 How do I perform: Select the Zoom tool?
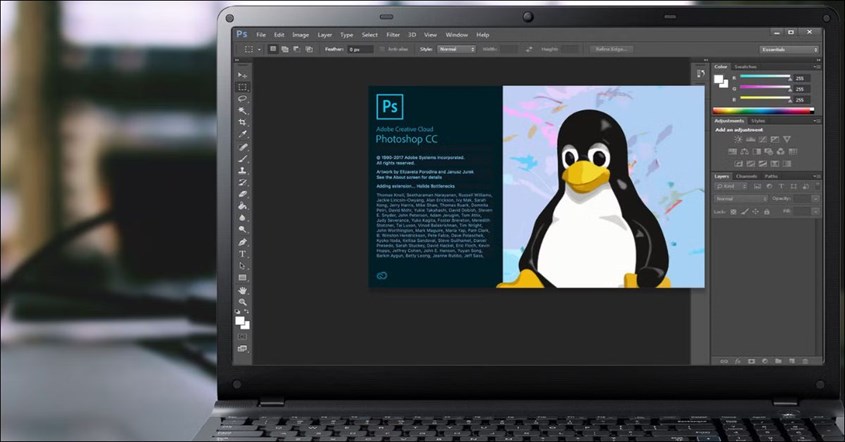pyautogui.click(x=243, y=302)
